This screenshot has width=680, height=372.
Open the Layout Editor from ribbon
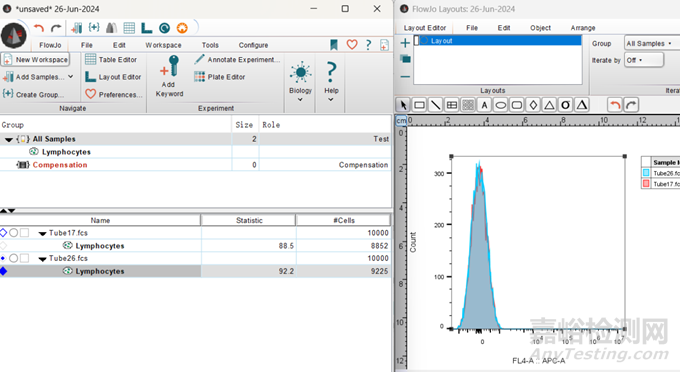(x=113, y=77)
